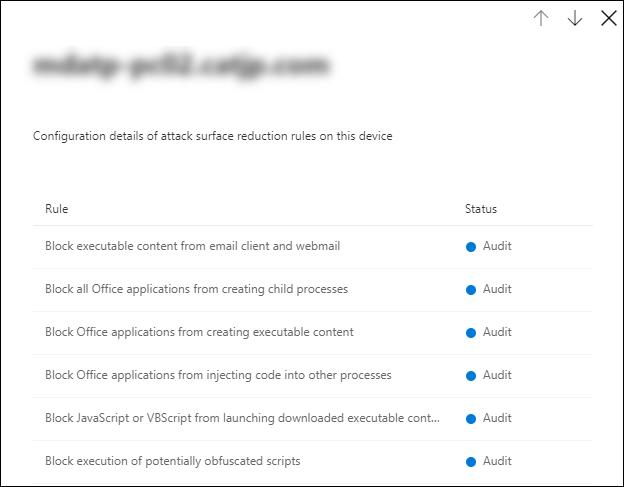Select 'Block all Office applications from creating child processes'
Screen dimensions: 624x487
click(x=196, y=289)
